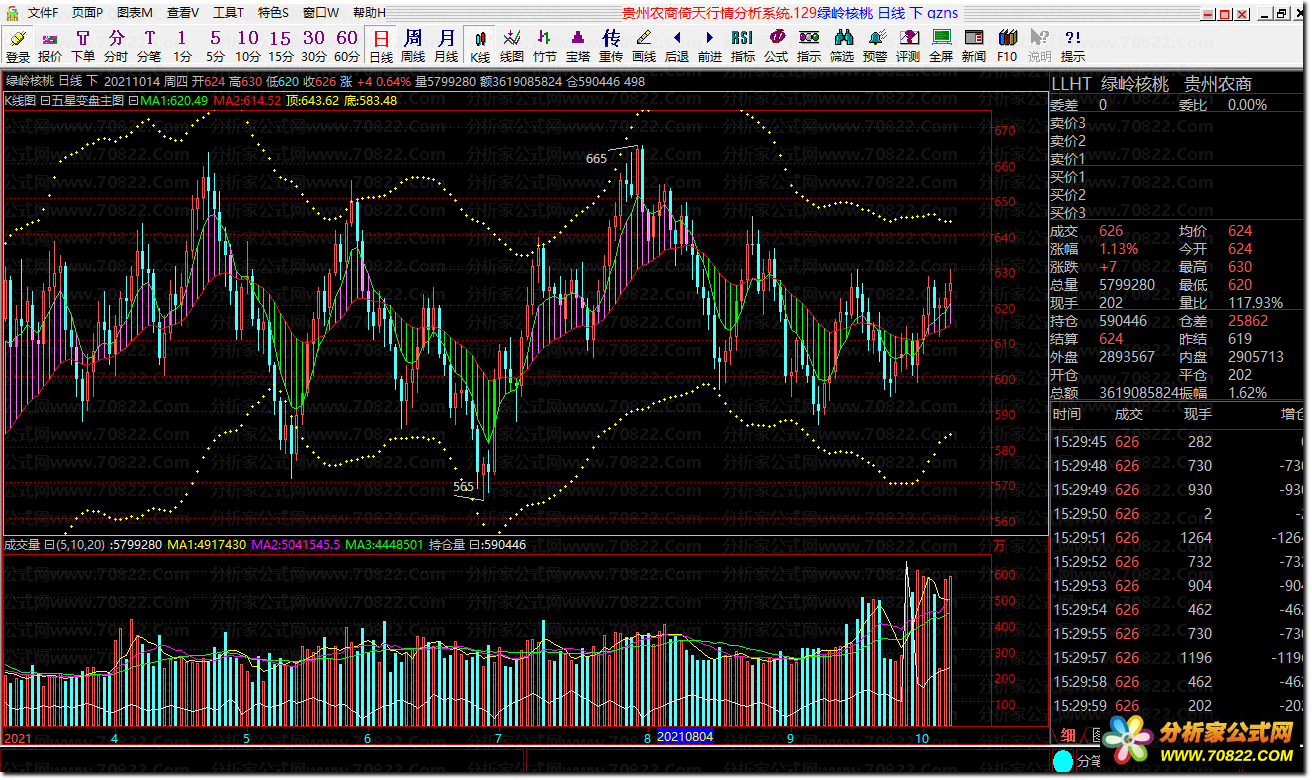Image resolution: width=1312 pixels, height=780 pixels.
Task: Click the 贵州农商 label in the quote panel header
Action: click(x=1218, y=84)
